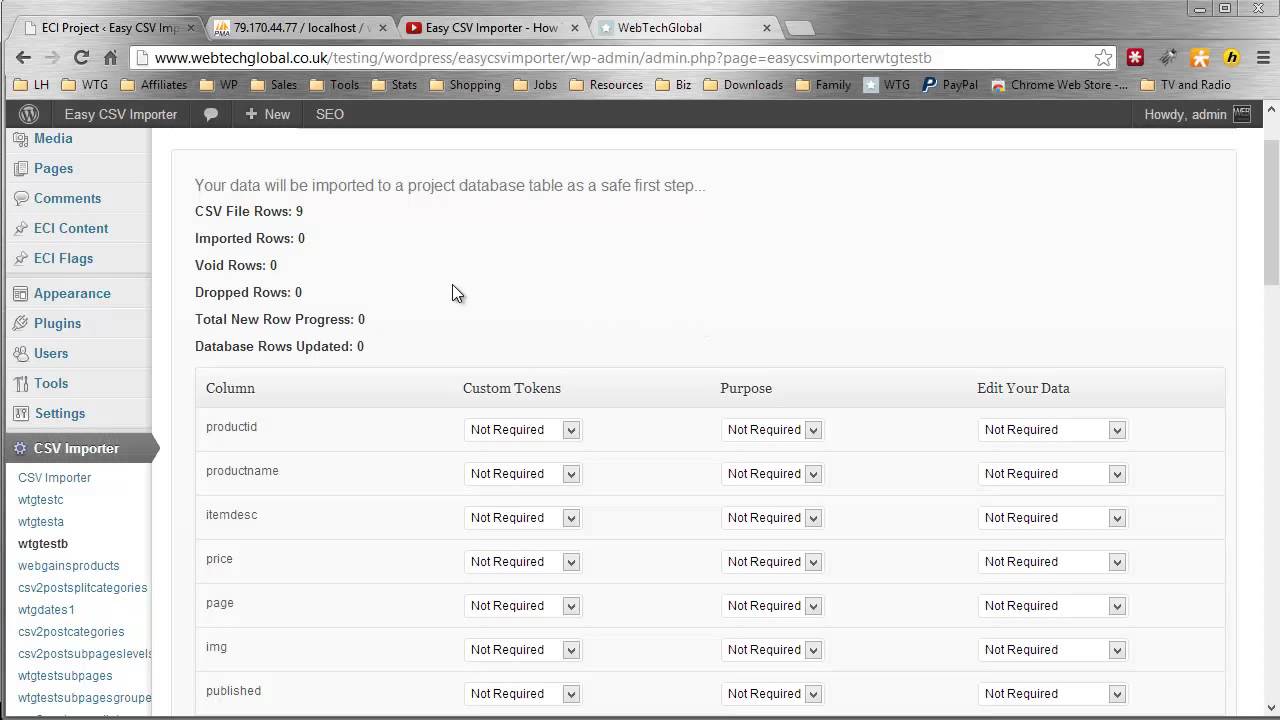Open a new browser tab
Image resolution: width=1280 pixels, height=720 pixels.
[799, 28]
